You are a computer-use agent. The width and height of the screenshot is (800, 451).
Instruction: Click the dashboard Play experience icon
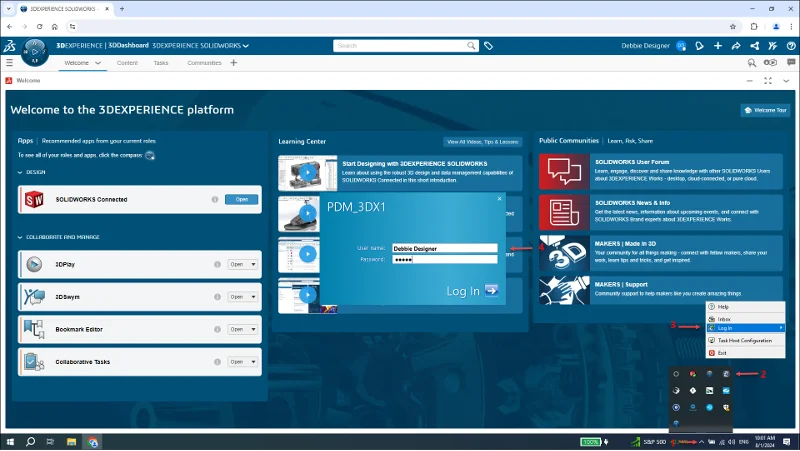(770, 62)
